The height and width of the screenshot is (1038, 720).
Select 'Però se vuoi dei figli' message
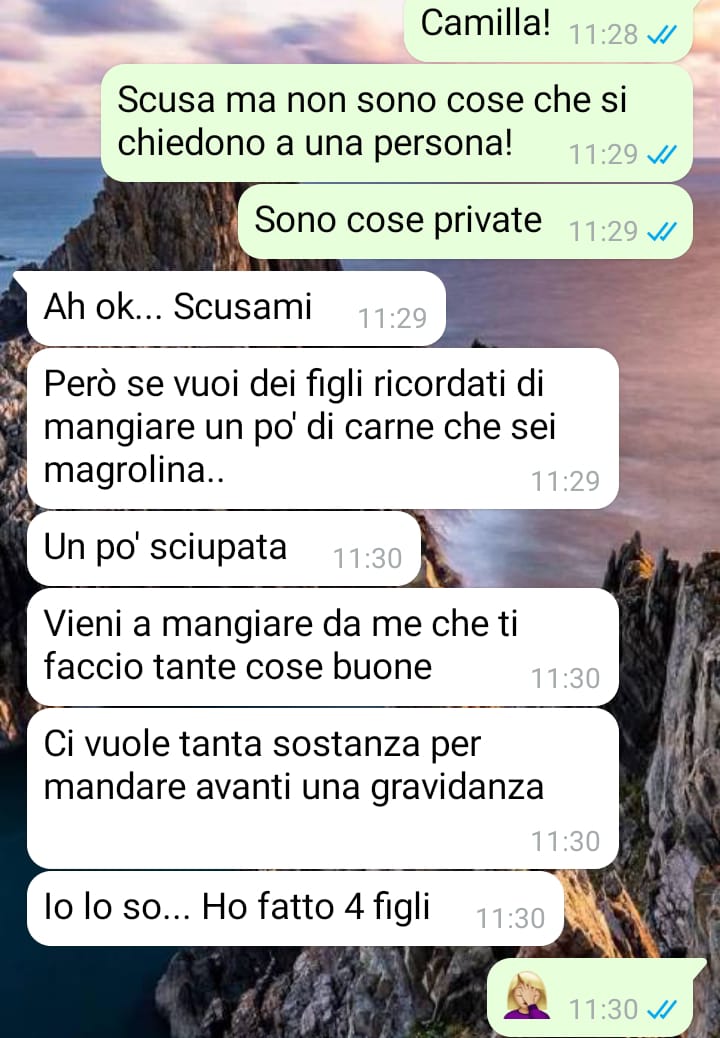(x=323, y=428)
